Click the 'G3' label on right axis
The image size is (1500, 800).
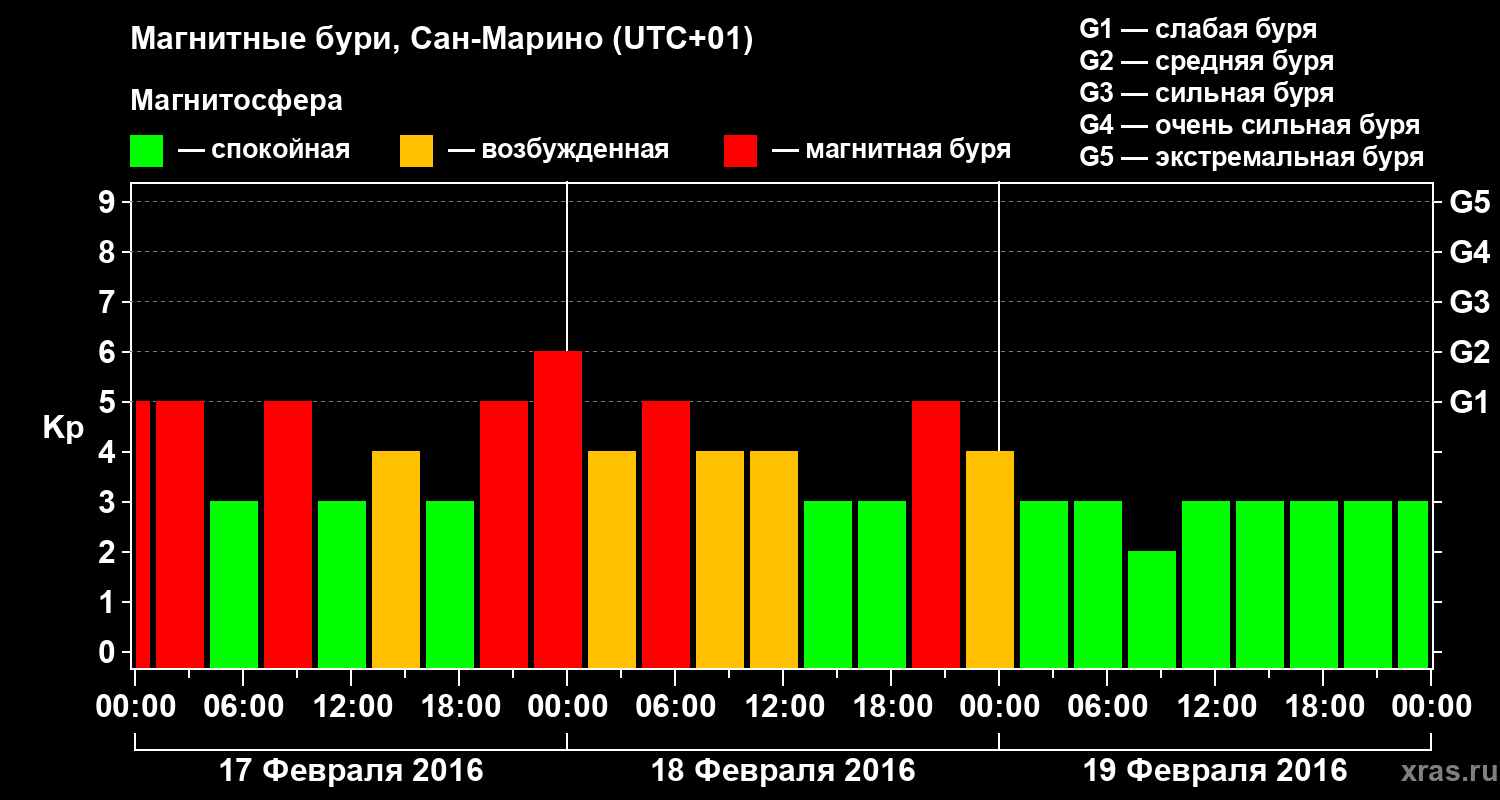[1469, 302]
